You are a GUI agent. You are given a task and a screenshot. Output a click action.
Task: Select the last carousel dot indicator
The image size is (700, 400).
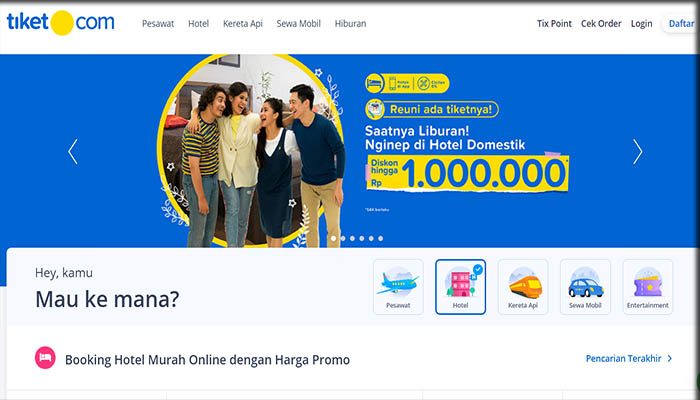pos(380,238)
